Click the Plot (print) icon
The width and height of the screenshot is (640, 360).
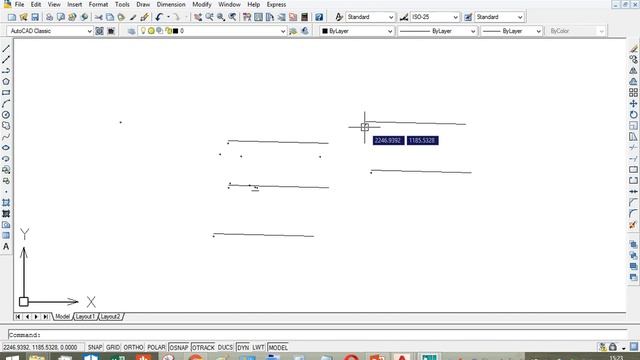49,17
